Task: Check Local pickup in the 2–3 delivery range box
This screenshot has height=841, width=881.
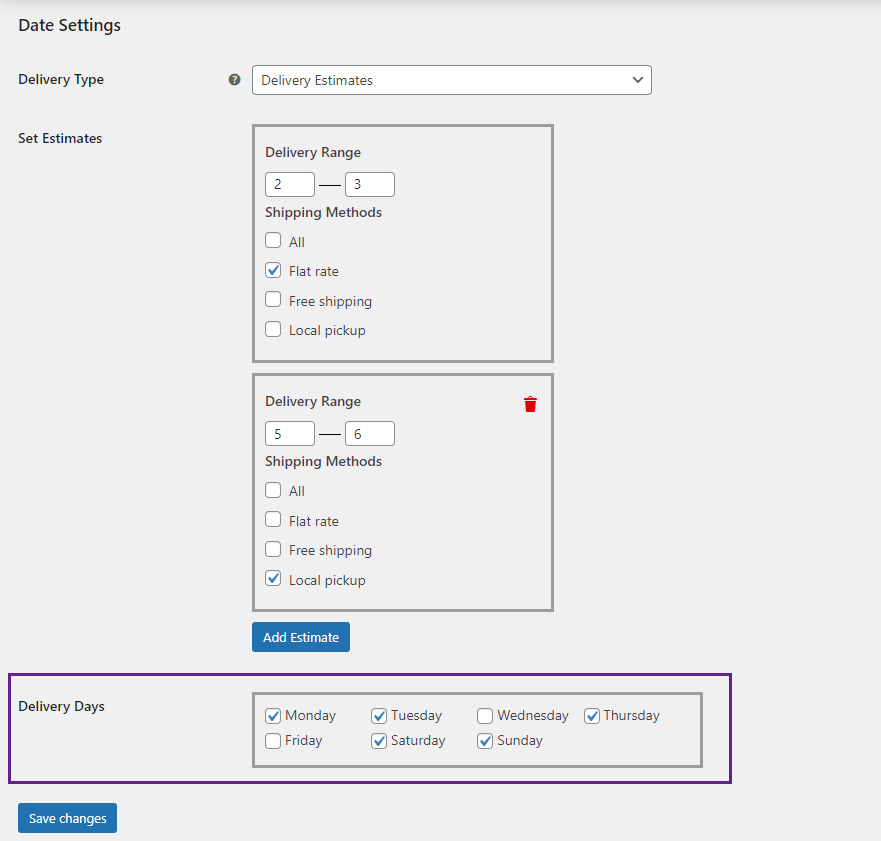Action: 273,329
